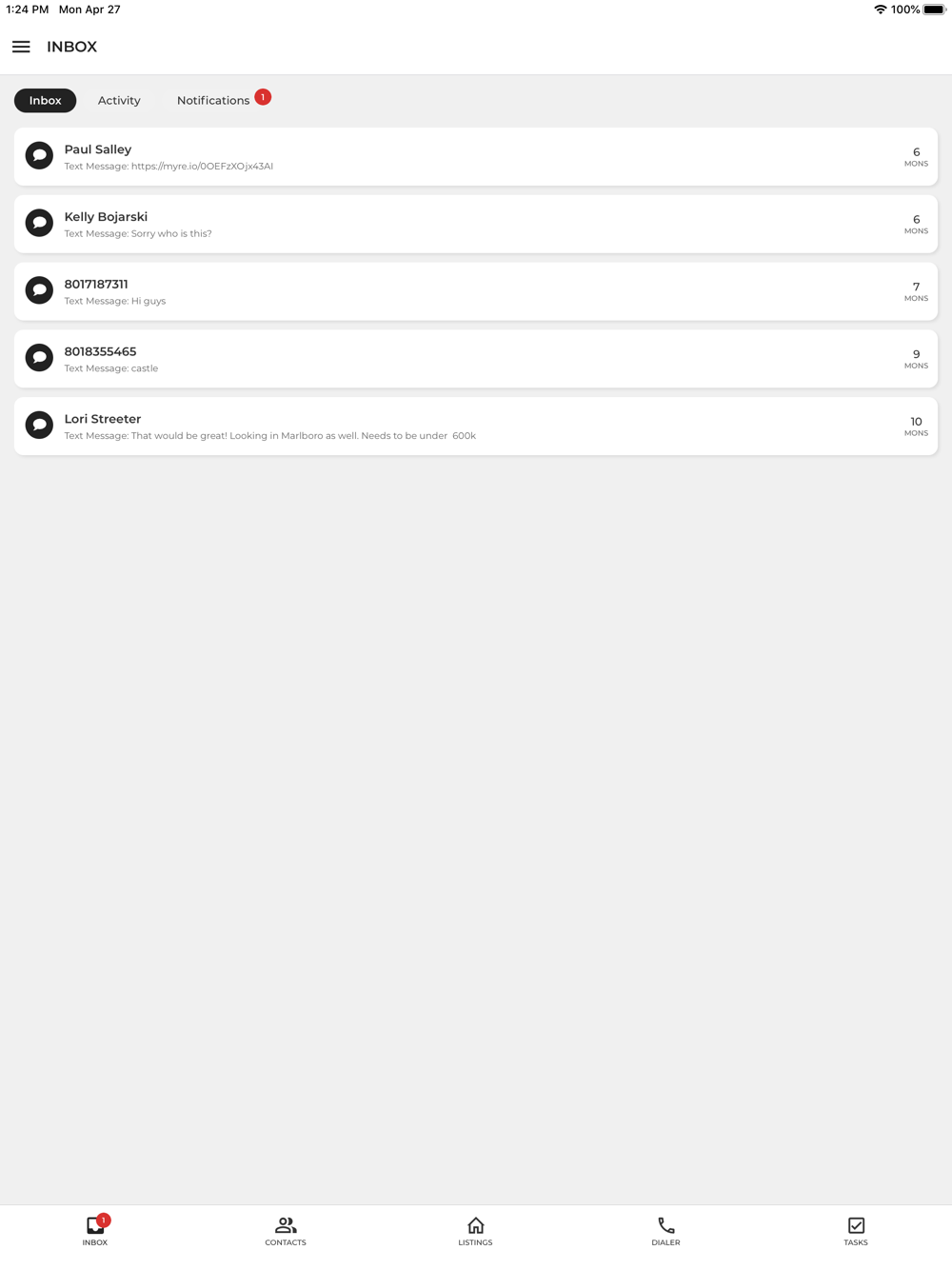Tap the 7 MONS timestamp on 8017187311
Viewport: 952px width, 1270px height.
[x=916, y=291]
